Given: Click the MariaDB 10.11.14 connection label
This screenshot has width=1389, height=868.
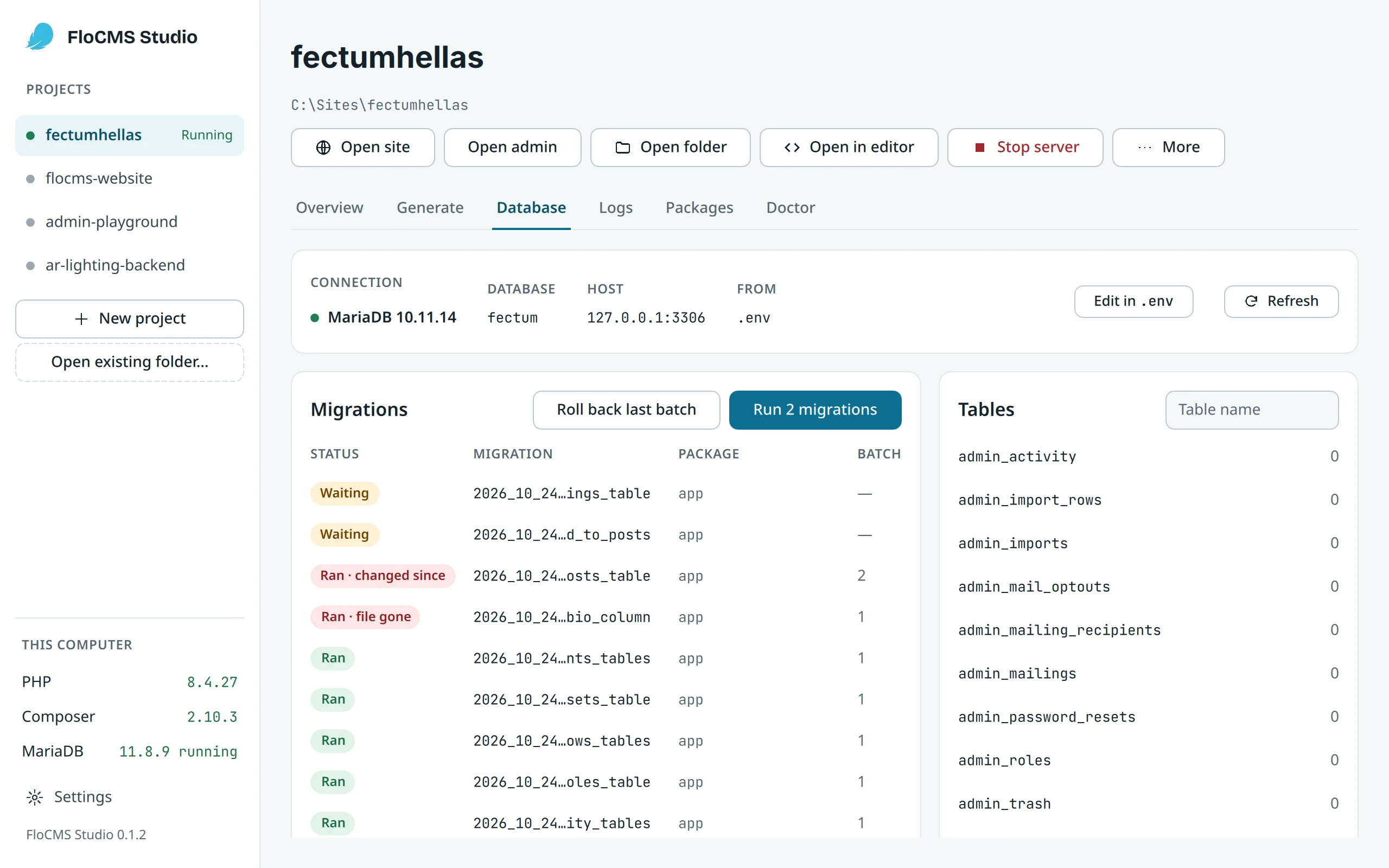Looking at the screenshot, I should point(391,317).
